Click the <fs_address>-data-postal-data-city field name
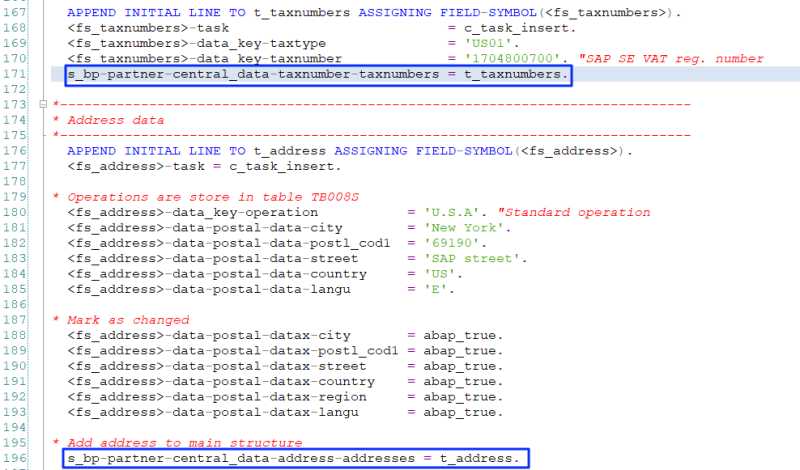Viewport: 800px width, 470px height. click(x=205, y=228)
